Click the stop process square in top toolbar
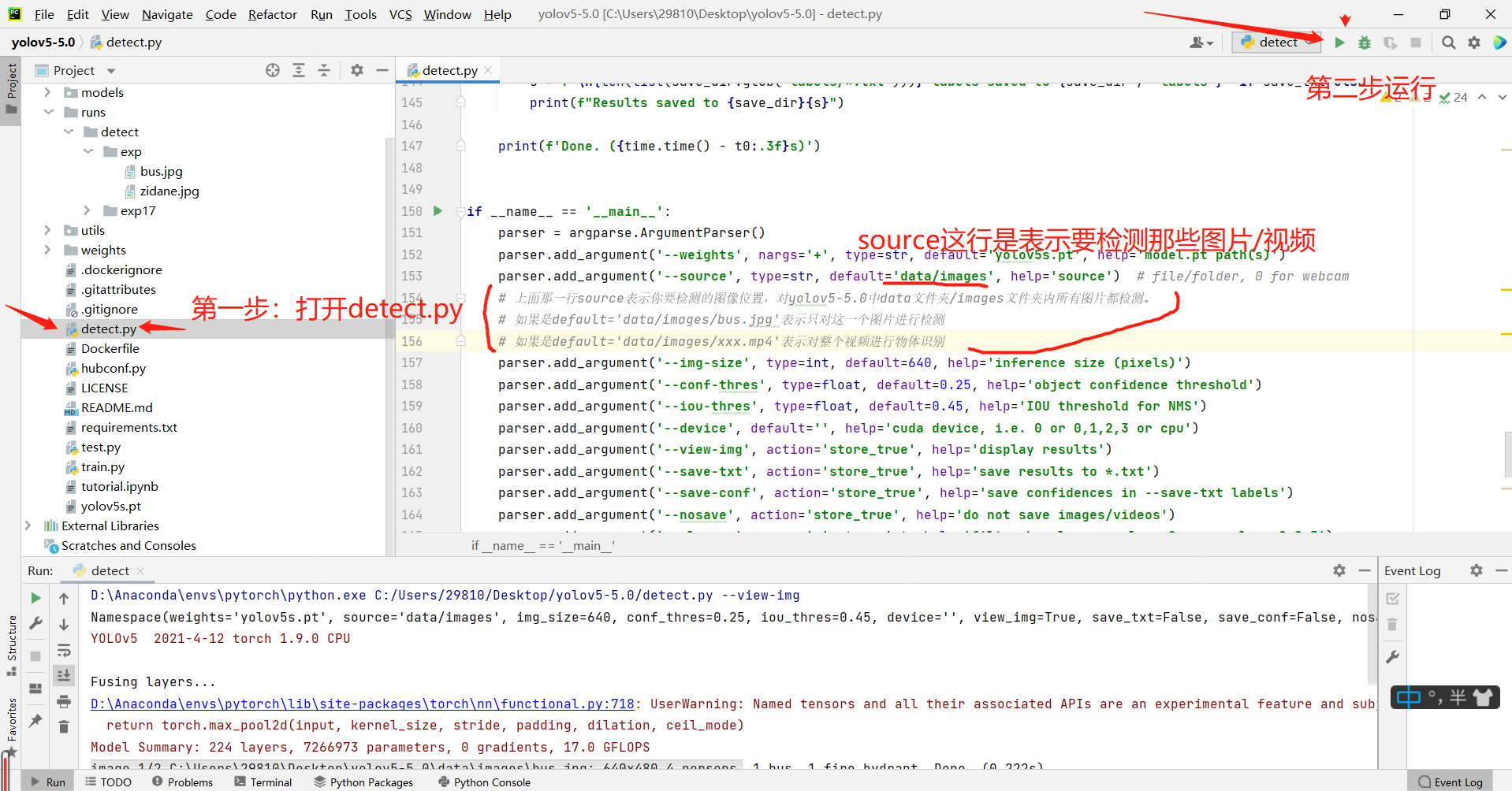Screen dimensions: 1512x791 1416,43
